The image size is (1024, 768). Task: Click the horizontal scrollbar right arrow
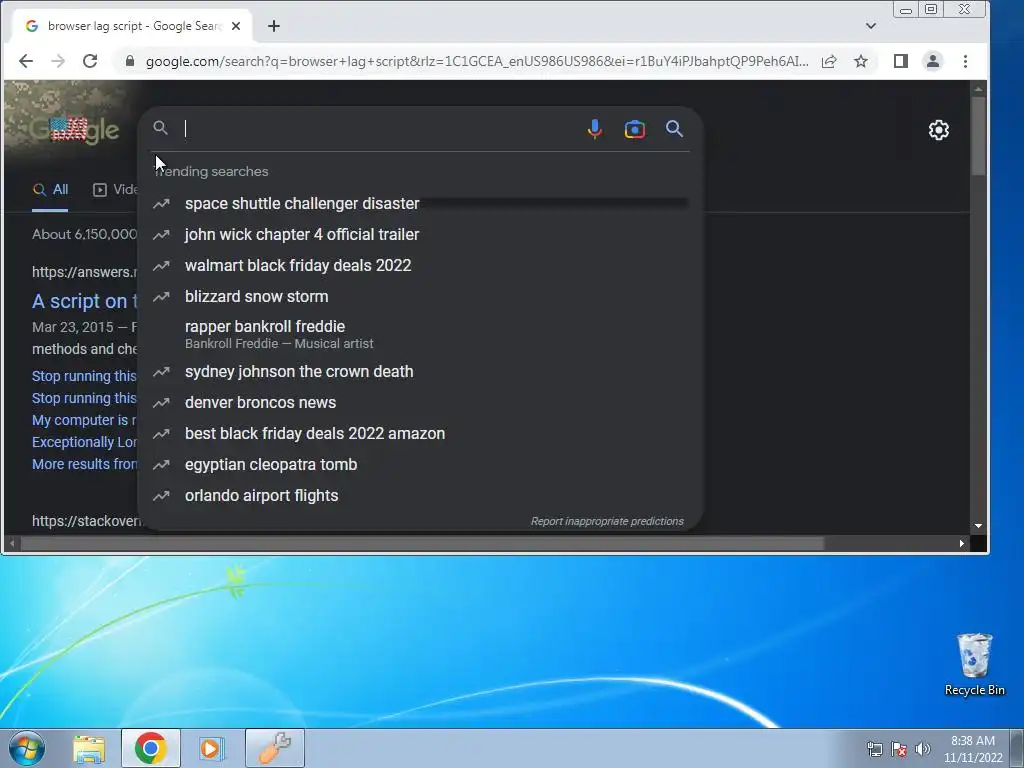tap(961, 543)
